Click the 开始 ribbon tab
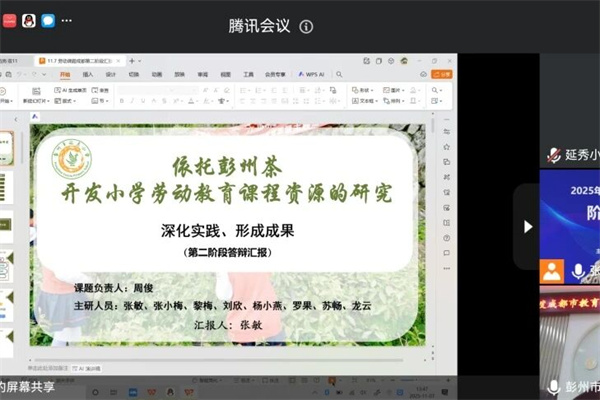Viewport: 600px width, 400px height. [65, 74]
